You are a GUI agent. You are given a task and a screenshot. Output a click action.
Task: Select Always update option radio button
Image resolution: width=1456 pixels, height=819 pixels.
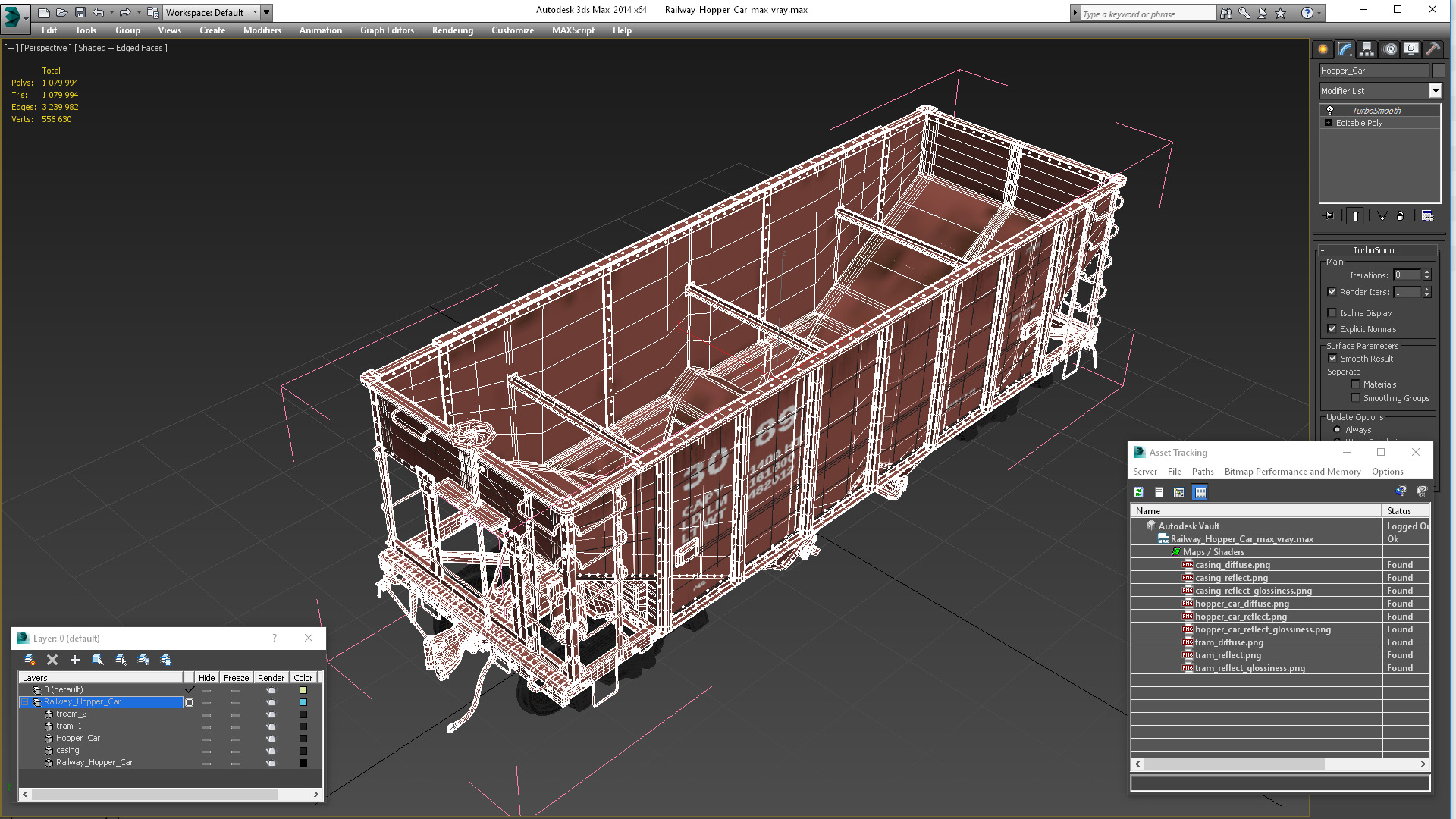[1338, 430]
